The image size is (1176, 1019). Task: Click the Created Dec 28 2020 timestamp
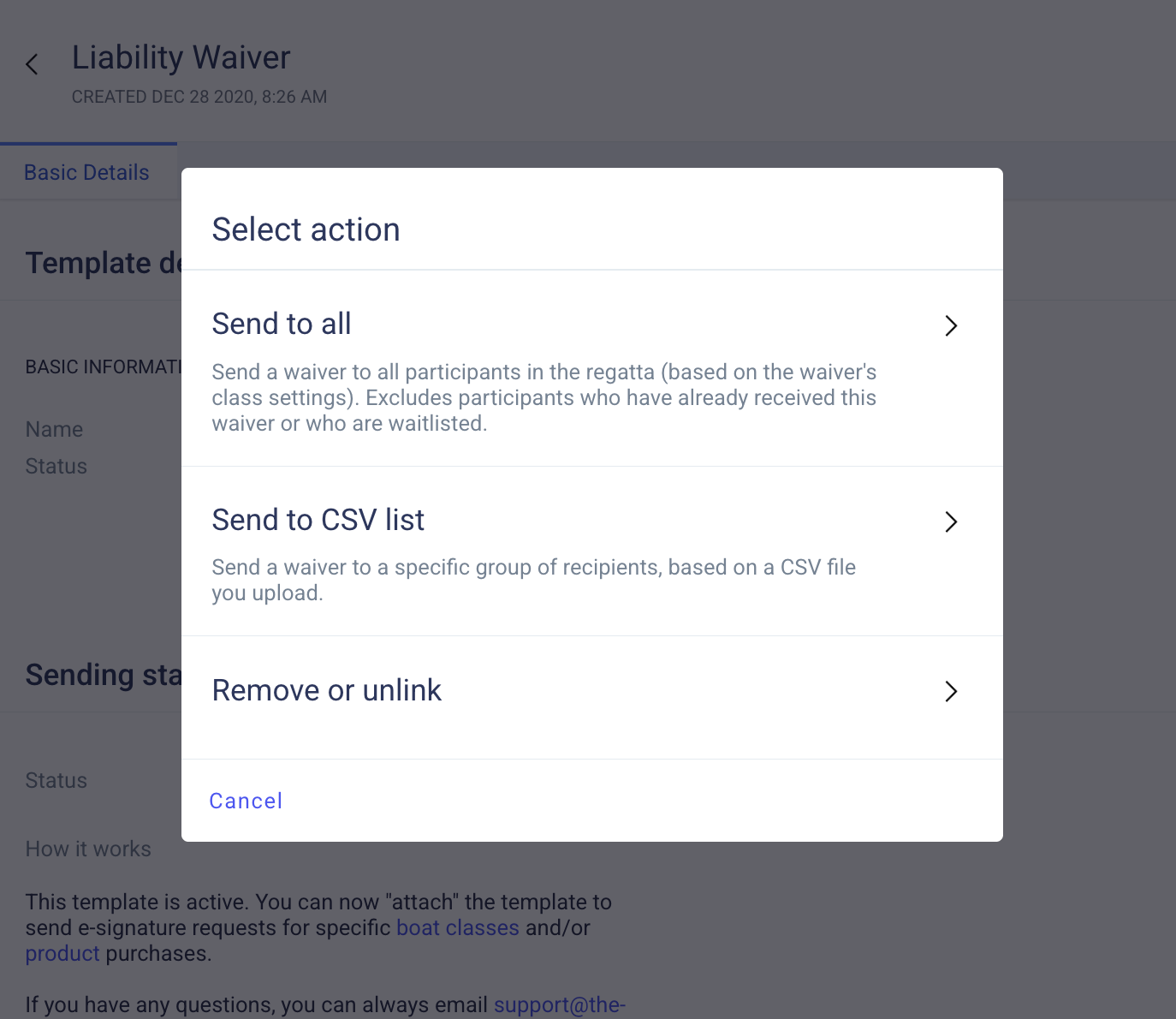tap(199, 97)
